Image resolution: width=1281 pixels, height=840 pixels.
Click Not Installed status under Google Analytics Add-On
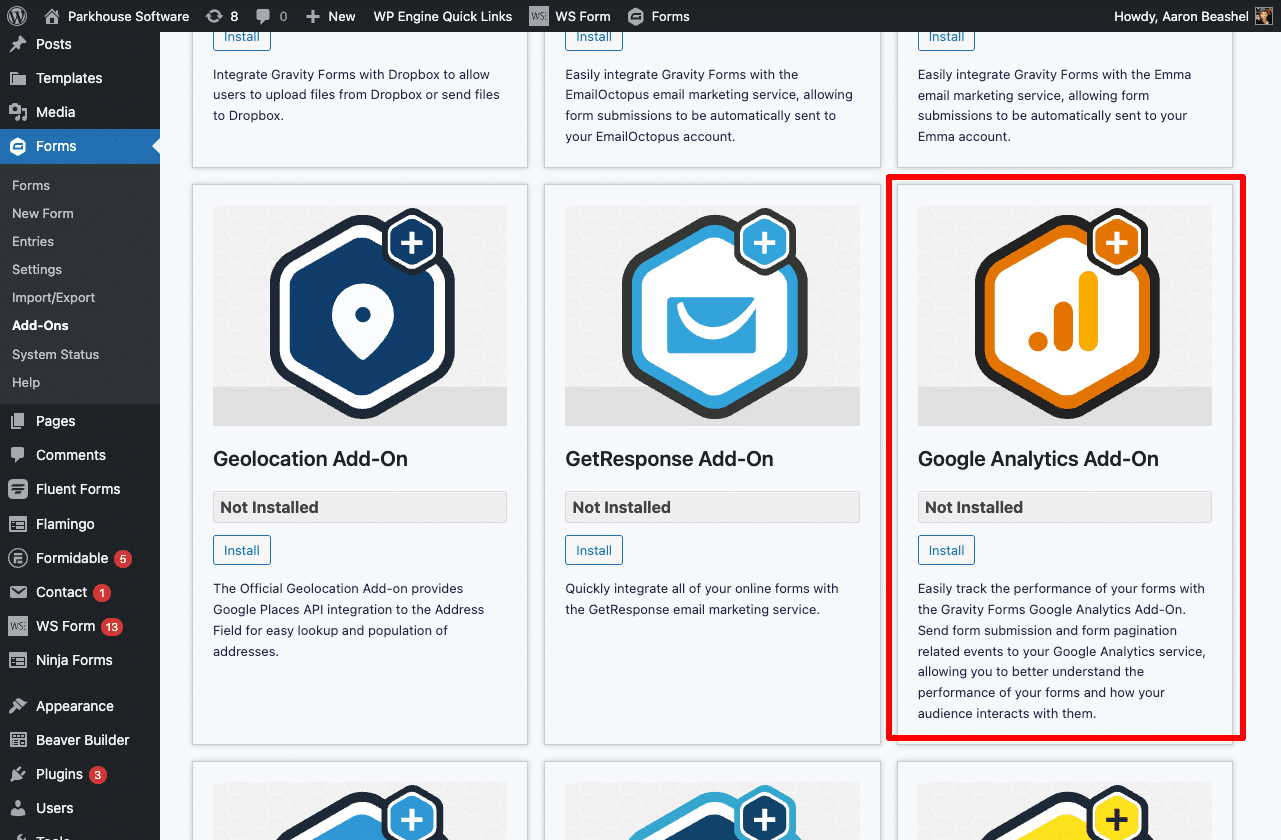pyautogui.click(x=1065, y=507)
